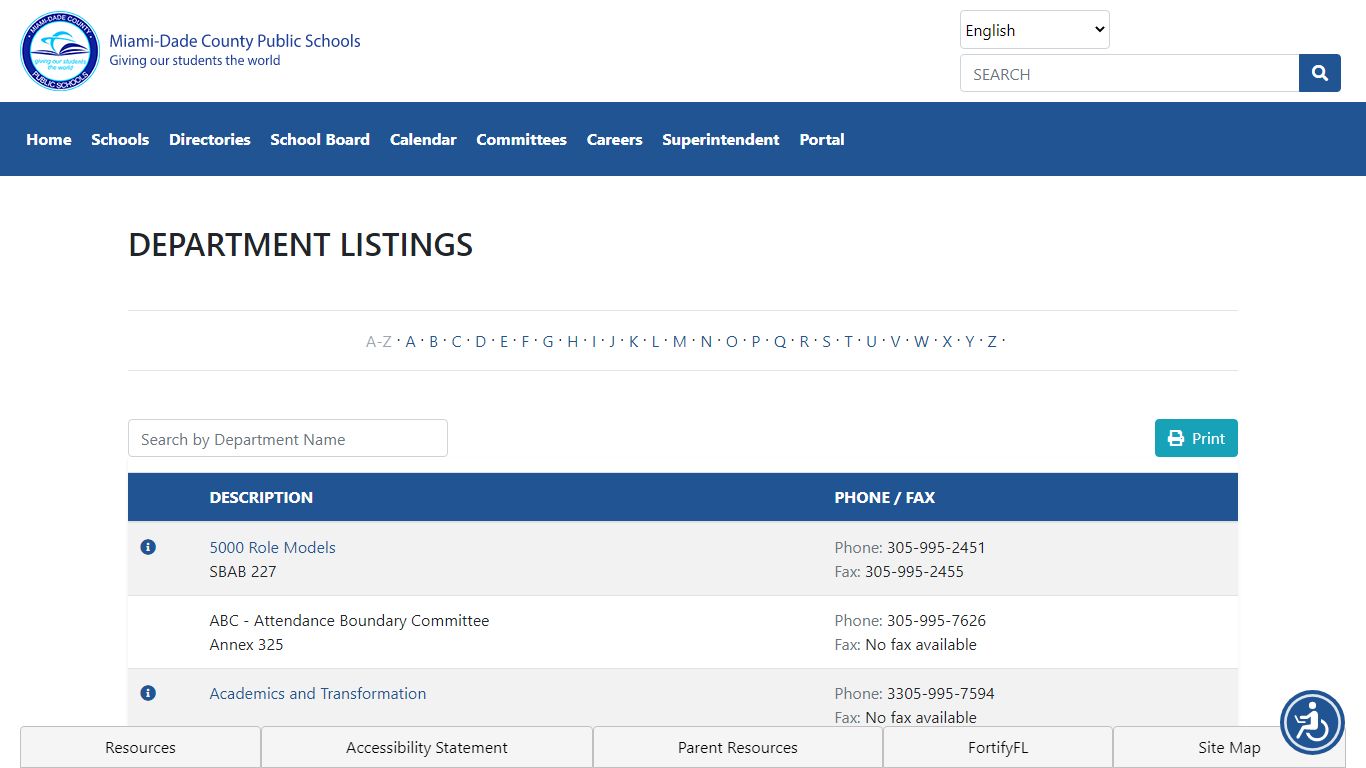Filter departments by letter O

(x=732, y=341)
